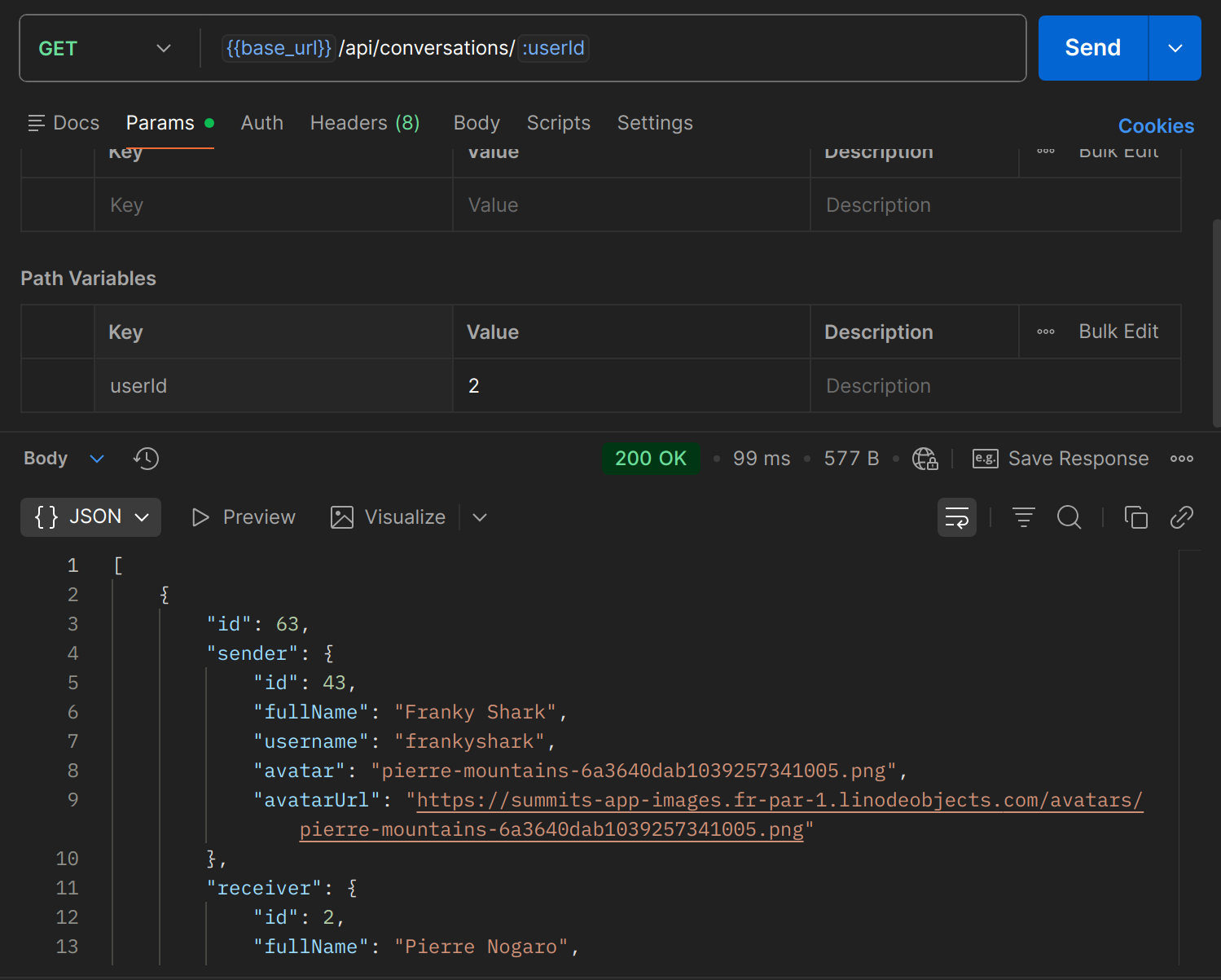Switch to Preview view

[244, 517]
